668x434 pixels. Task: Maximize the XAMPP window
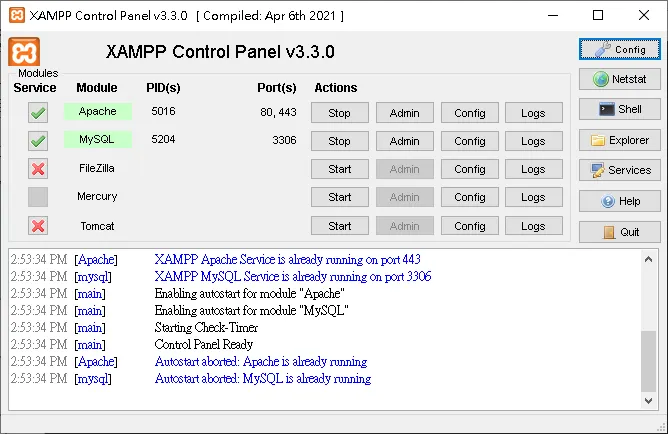[x=598, y=15]
